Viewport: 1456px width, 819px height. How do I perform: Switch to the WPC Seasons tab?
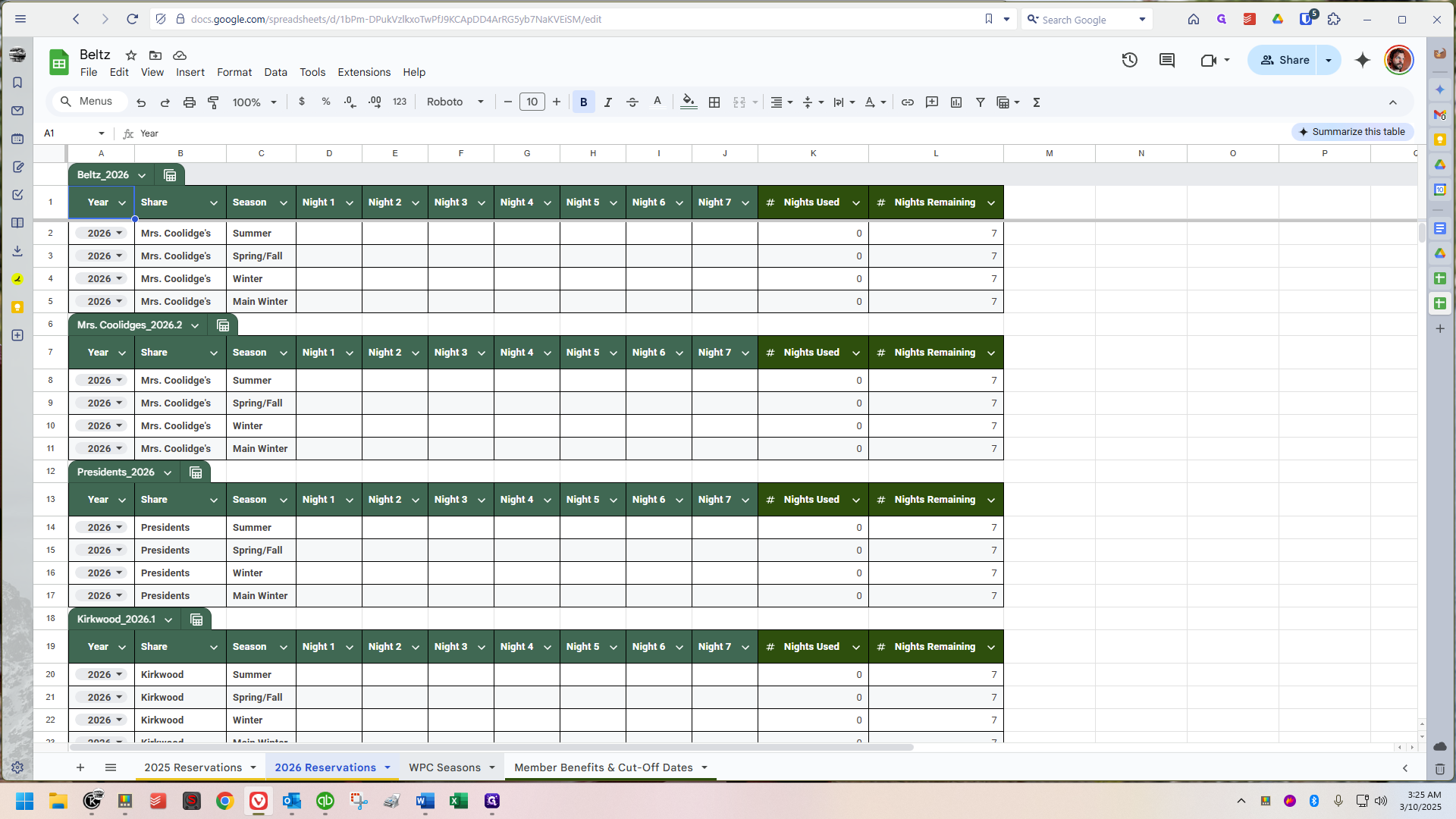[x=444, y=767]
